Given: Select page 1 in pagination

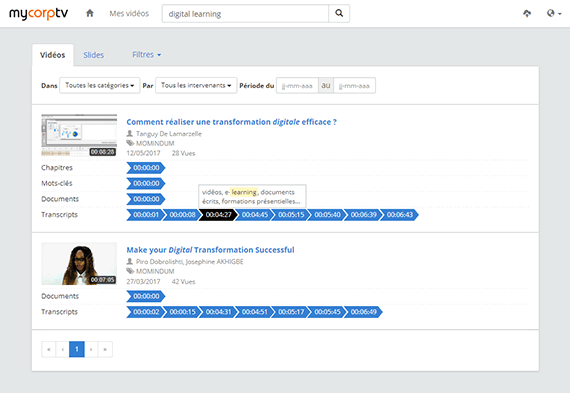Looking at the screenshot, I should (77, 349).
